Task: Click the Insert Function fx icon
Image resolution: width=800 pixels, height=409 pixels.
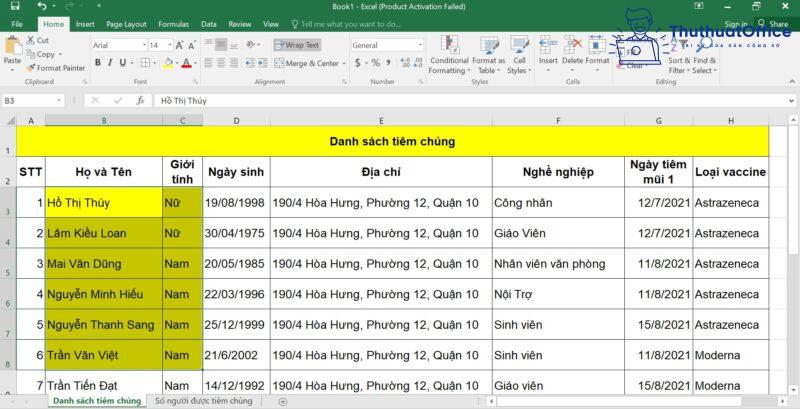Action: coord(140,100)
